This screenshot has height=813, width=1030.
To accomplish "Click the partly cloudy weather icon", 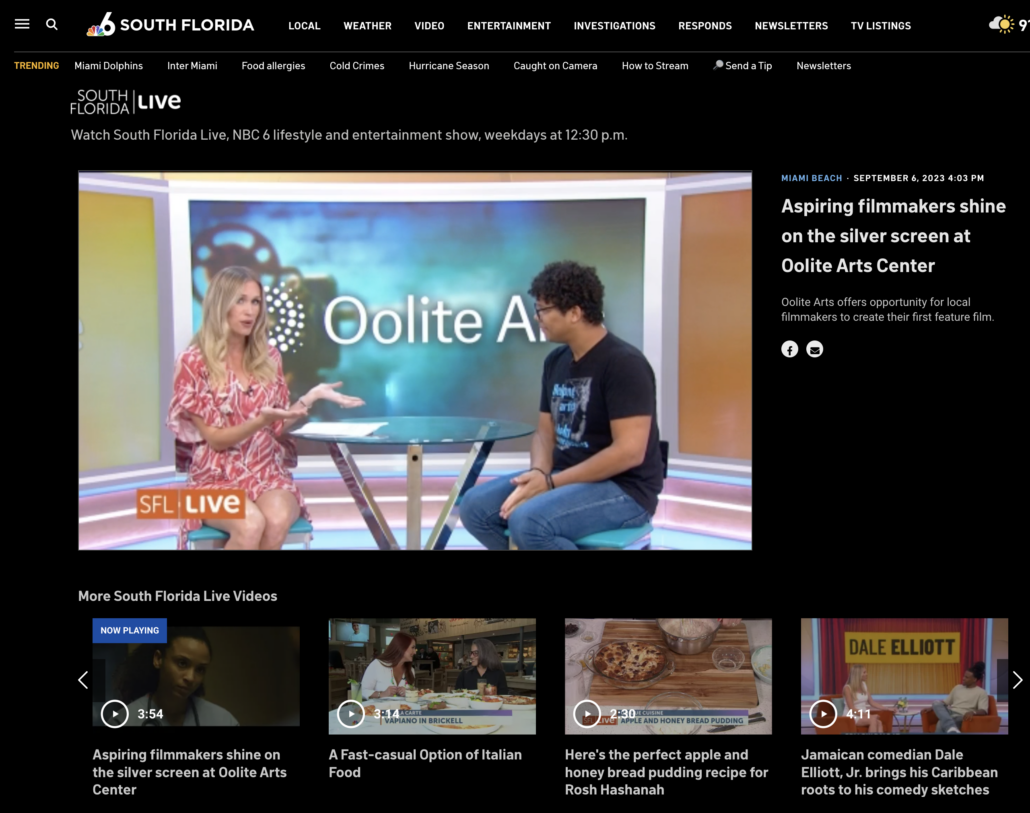I will pyautogui.click(x=1003, y=24).
